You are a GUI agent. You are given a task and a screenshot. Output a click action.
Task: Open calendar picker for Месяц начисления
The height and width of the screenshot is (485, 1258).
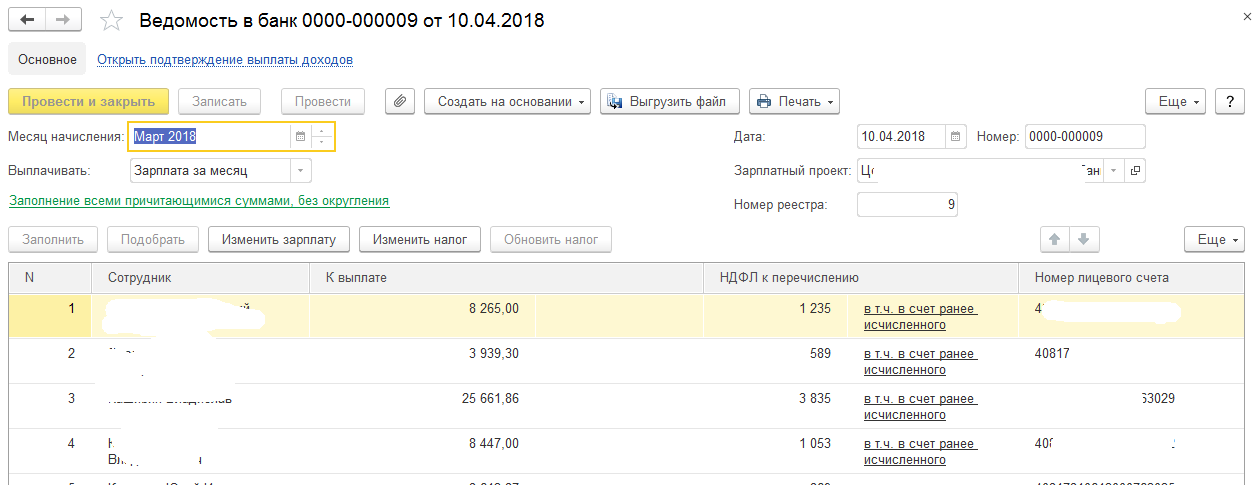point(299,136)
